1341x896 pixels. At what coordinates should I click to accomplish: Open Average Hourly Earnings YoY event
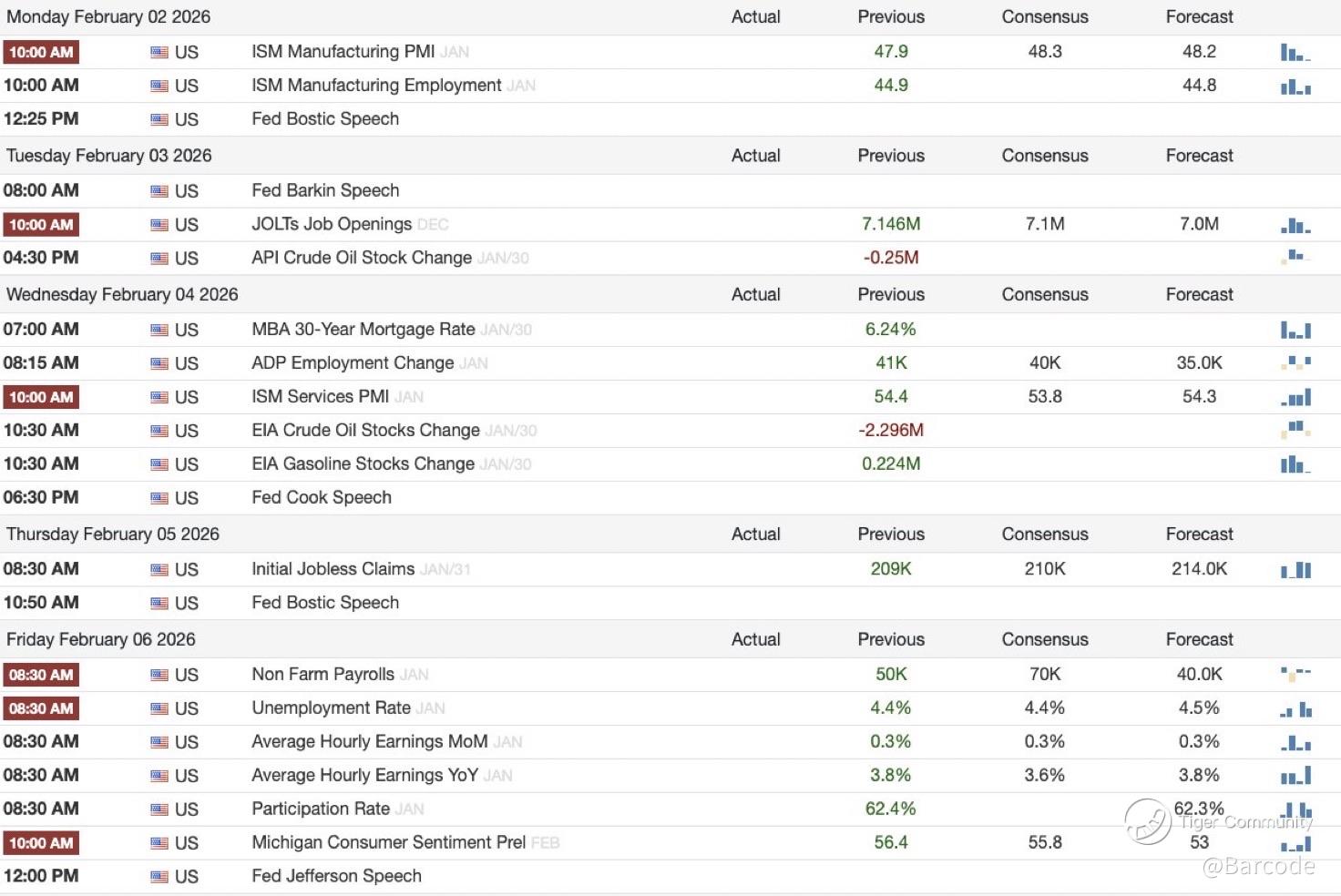(x=364, y=775)
